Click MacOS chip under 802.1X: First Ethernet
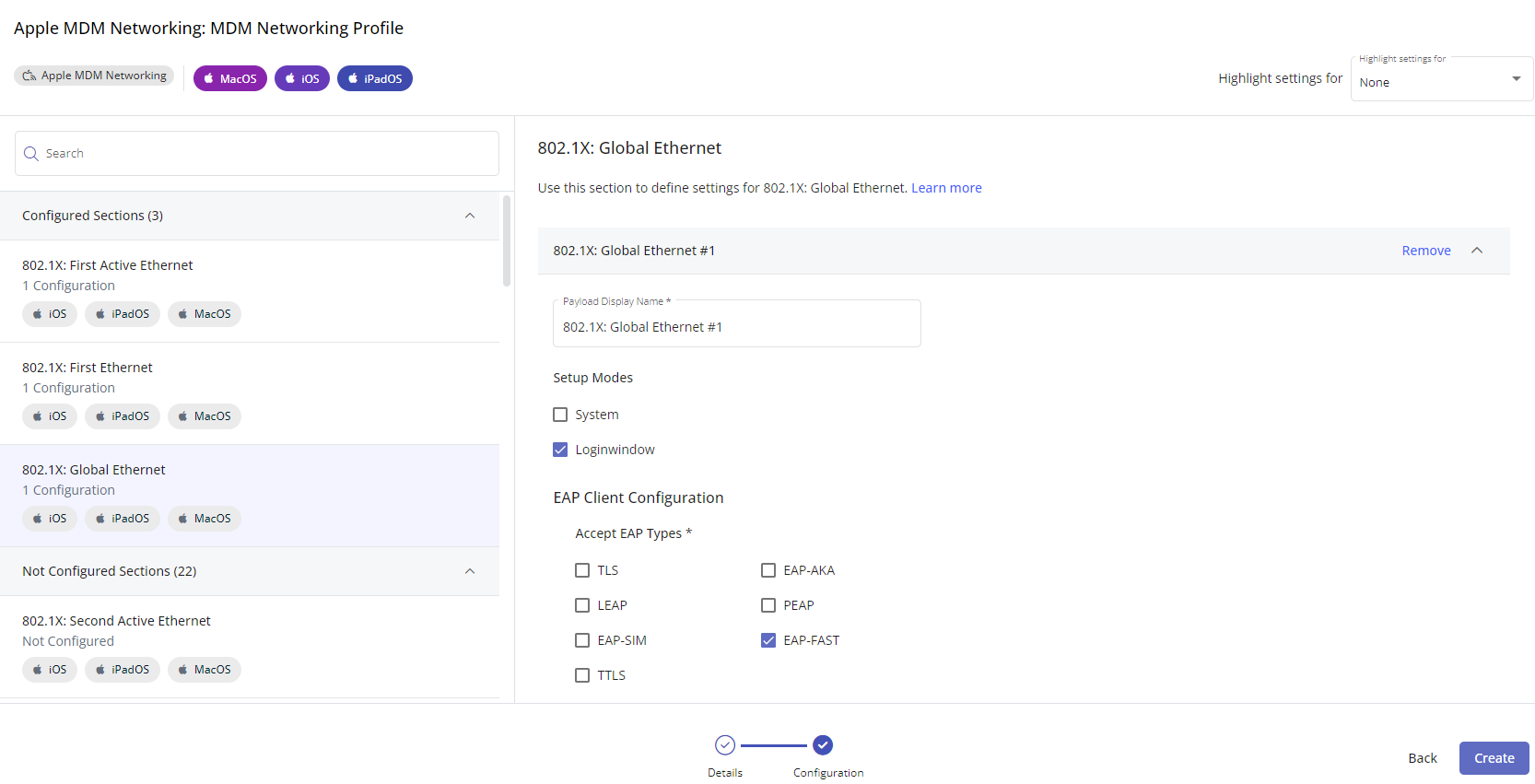The height and width of the screenshot is (784, 1535). point(205,416)
